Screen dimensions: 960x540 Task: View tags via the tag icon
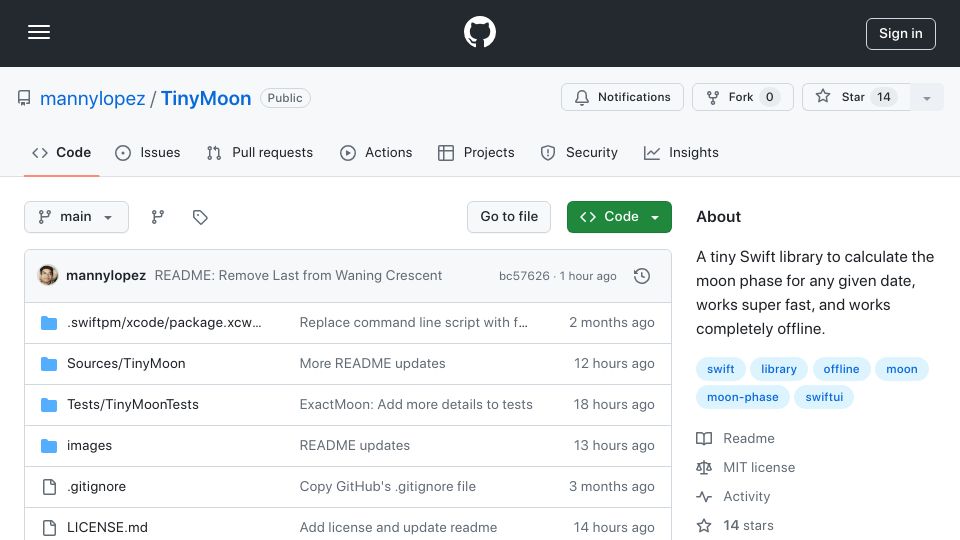200,217
